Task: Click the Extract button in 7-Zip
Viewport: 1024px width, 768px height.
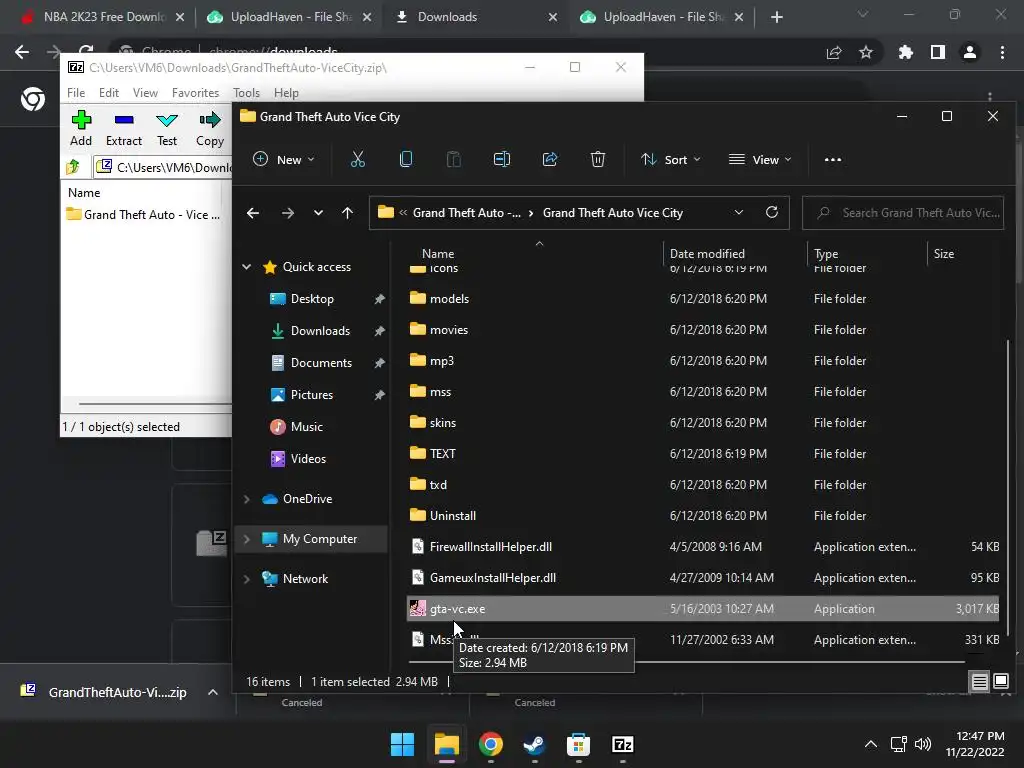Action: [x=123, y=129]
